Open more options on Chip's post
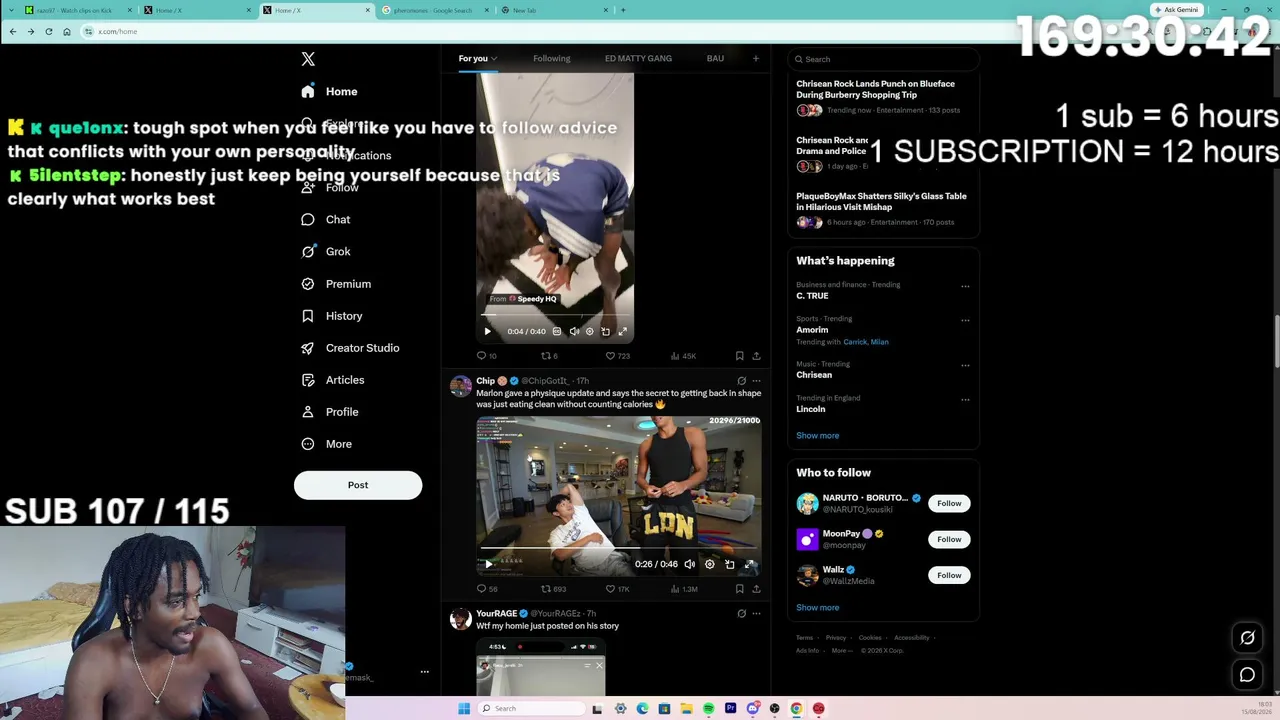This screenshot has height=720, width=1280. 756,381
